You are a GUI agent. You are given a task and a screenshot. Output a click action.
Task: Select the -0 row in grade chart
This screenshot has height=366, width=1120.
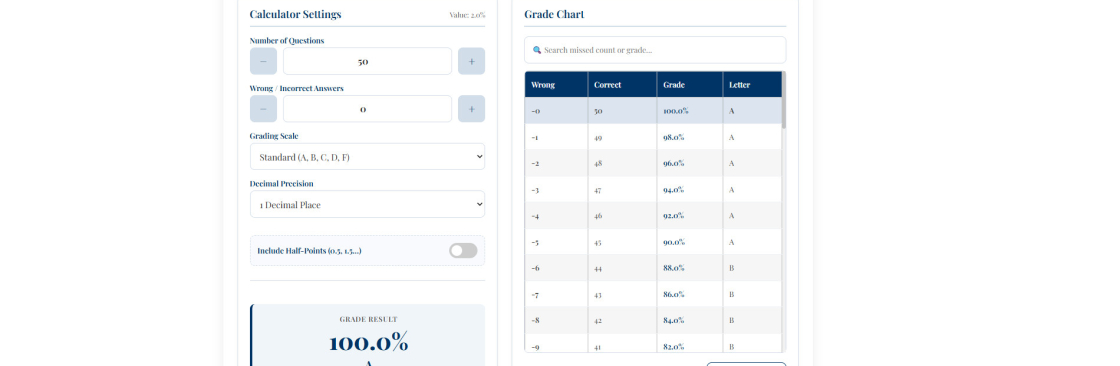pyautogui.click(x=653, y=111)
